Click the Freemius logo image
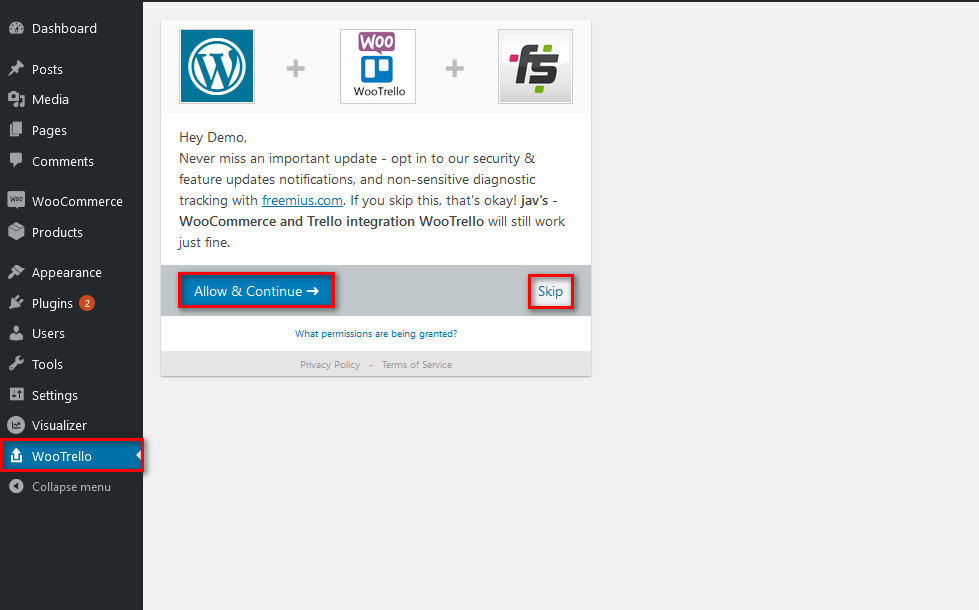 pyautogui.click(x=535, y=66)
